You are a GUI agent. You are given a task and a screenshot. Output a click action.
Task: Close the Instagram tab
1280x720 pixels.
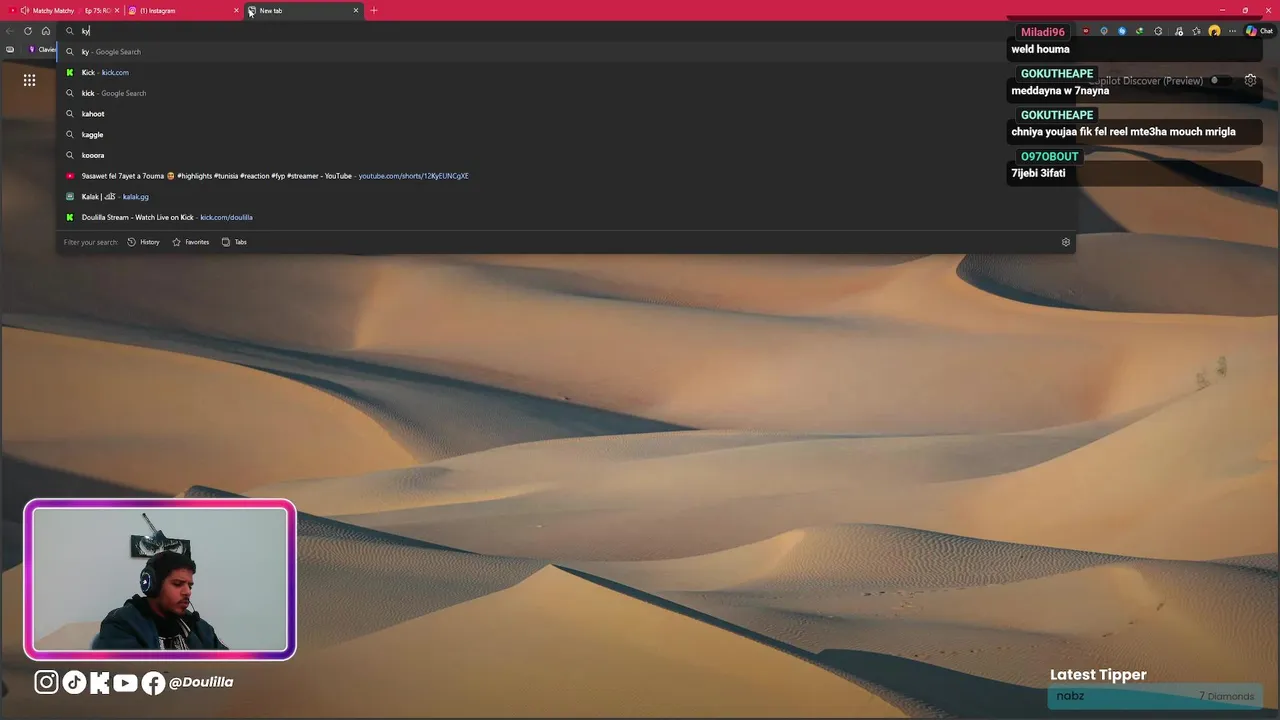[x=236, y=10]
